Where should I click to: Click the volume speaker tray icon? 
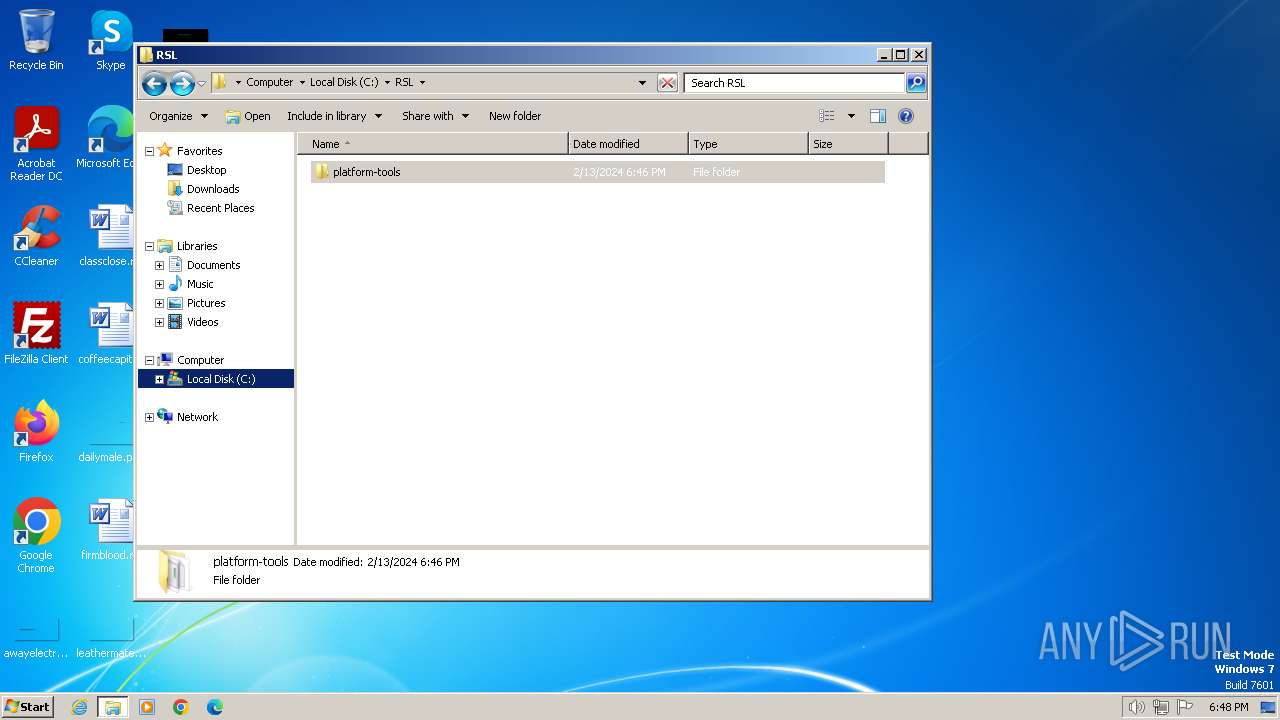pos(1136,707)
